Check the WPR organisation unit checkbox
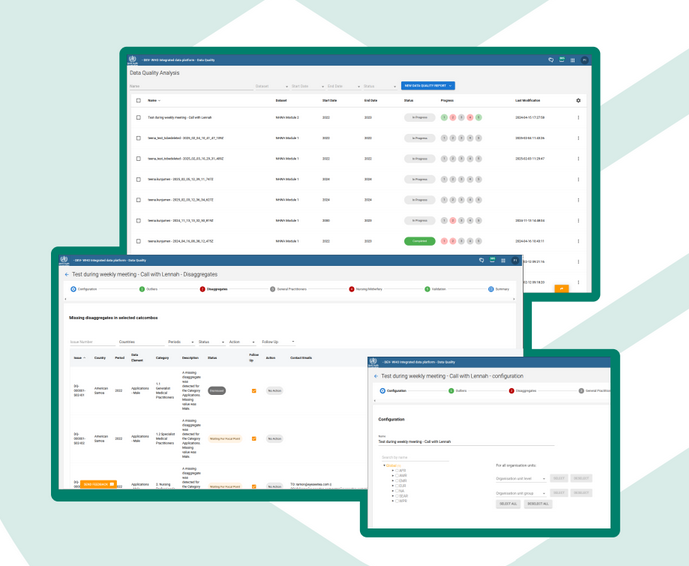The image size is (689, 566). [397, 501]
